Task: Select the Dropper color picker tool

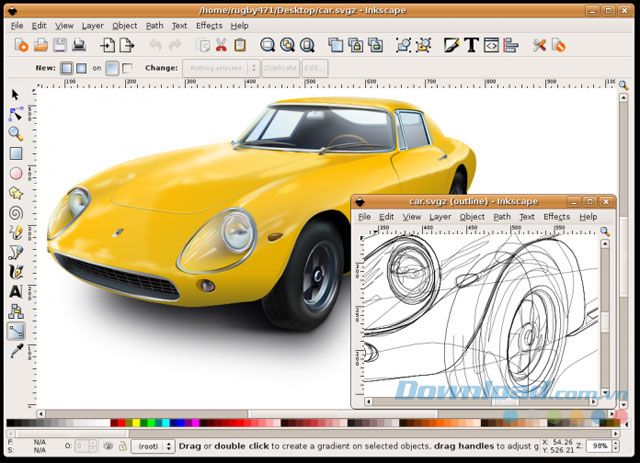Action: [x=16, y=351]
